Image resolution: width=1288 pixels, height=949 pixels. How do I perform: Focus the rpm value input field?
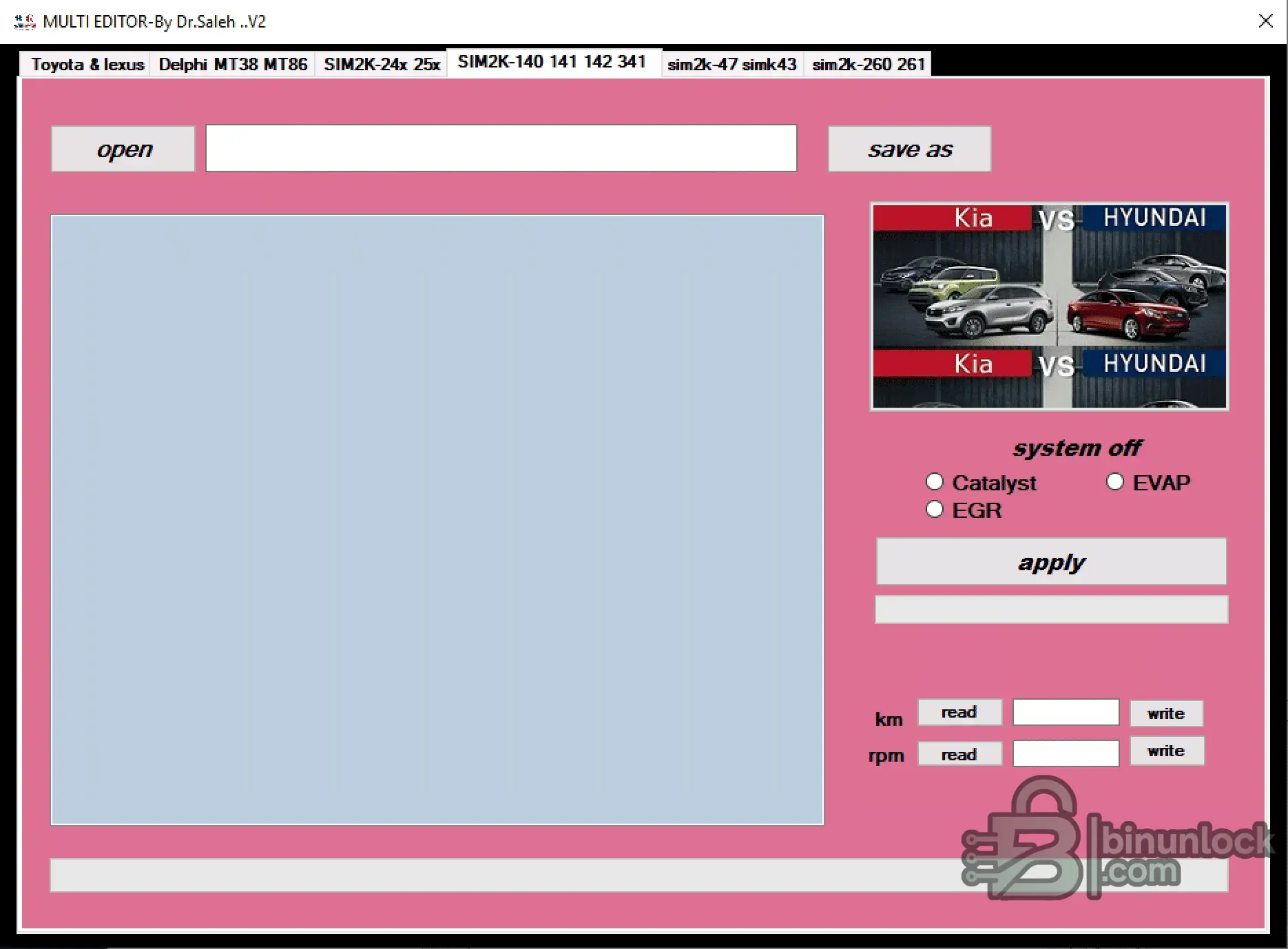pyautogui.click(x=1066, y=753)
